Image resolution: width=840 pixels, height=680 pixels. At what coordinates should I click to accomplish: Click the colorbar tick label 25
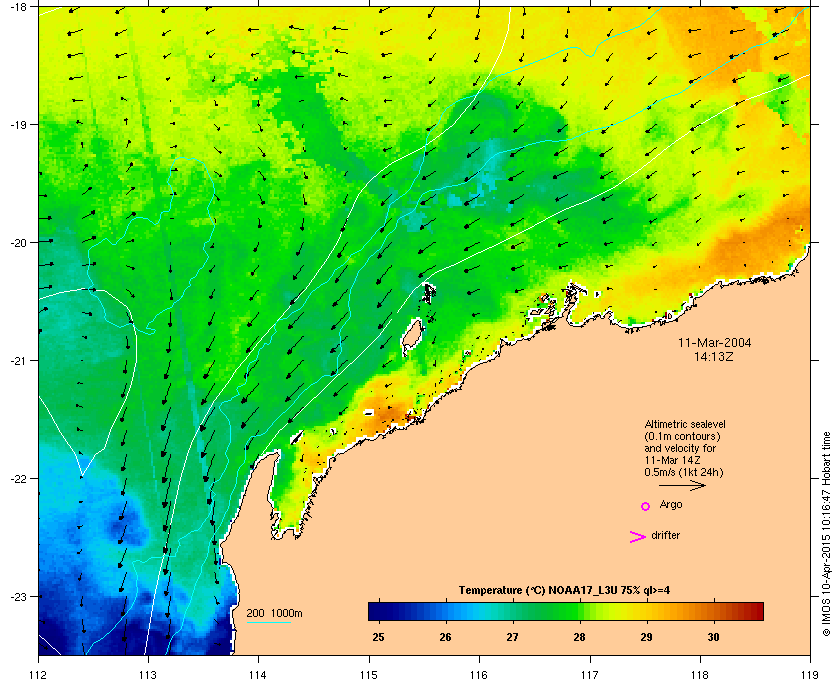pyautogui.click(x=378, y=637)
